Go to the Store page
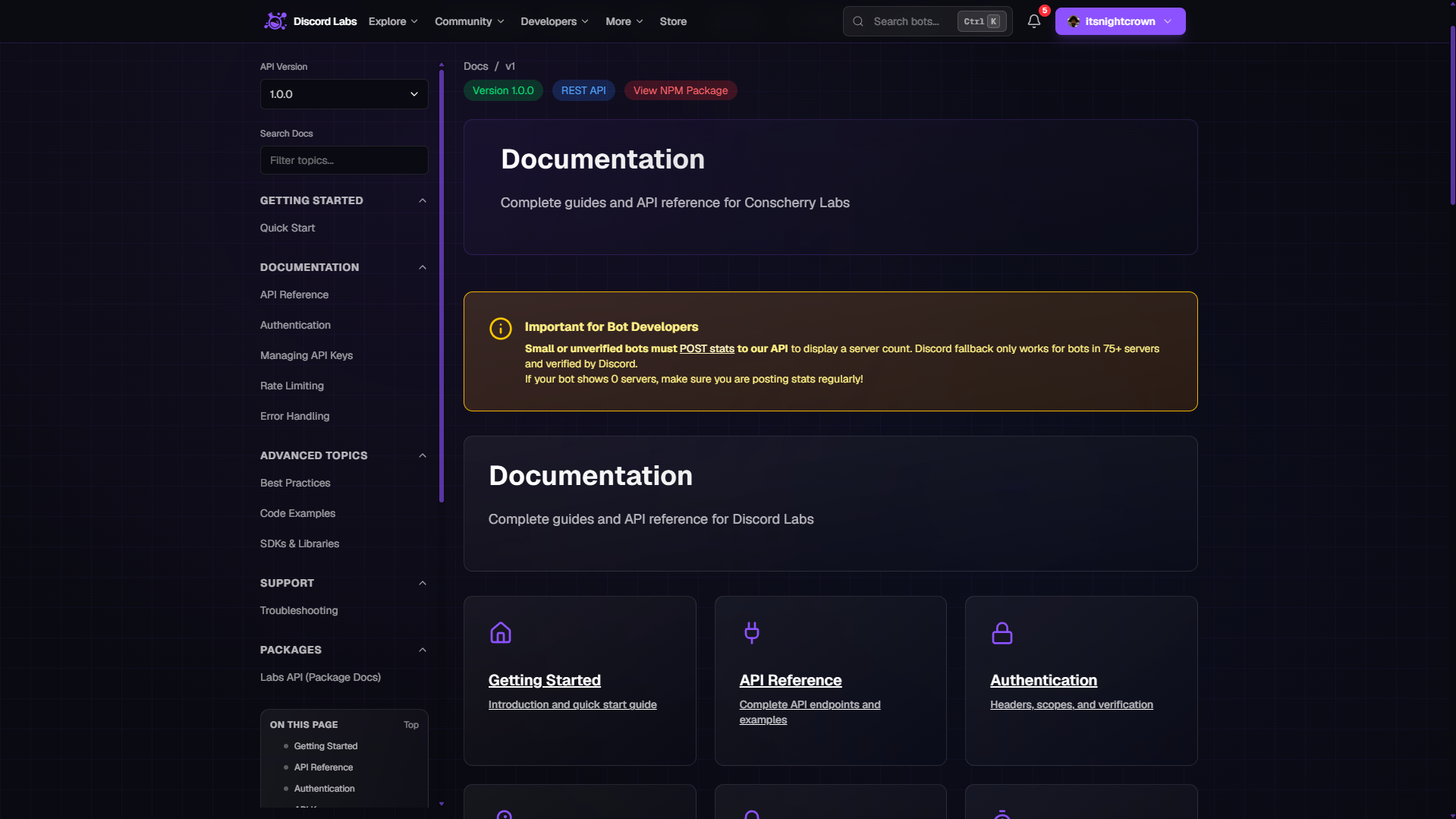The image size is (1456, 819). 673,21
